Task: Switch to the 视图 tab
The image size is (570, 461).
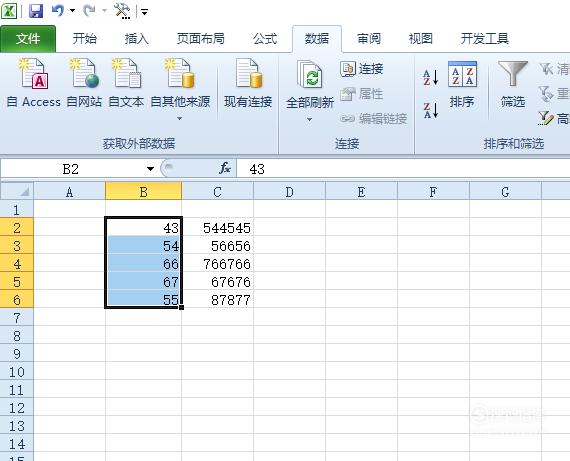Action: (421, 39)
